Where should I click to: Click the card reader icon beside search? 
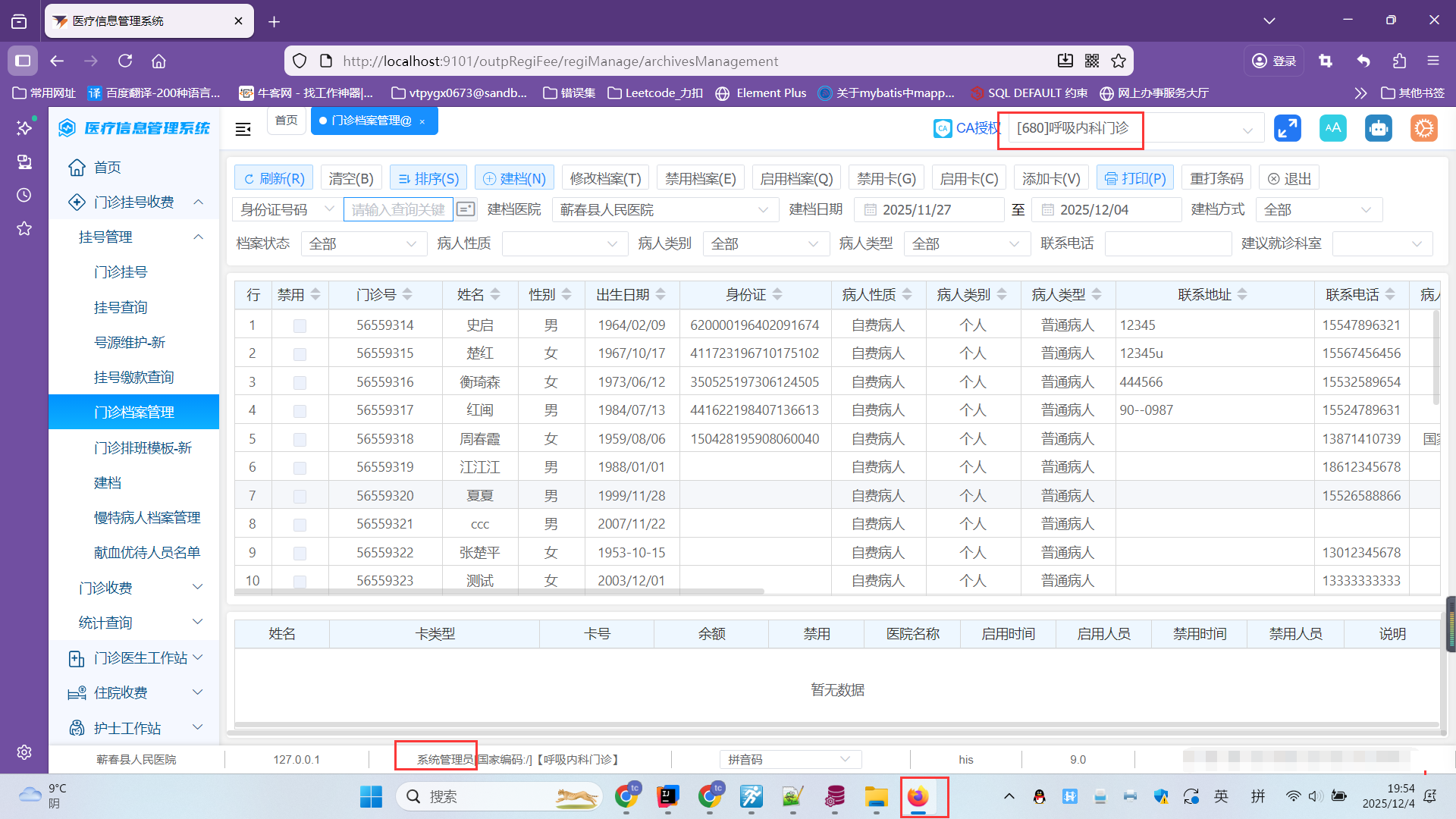coord(466,209)
